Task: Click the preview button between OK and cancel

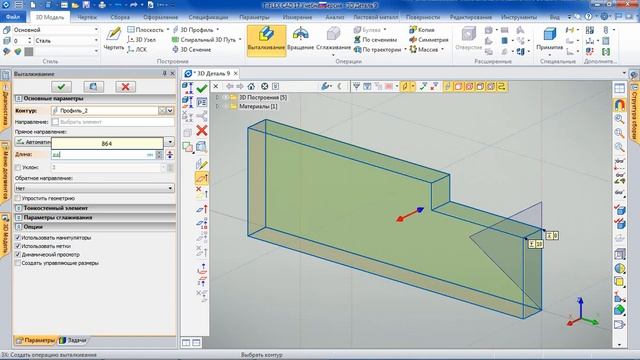Action: point(93,87)
